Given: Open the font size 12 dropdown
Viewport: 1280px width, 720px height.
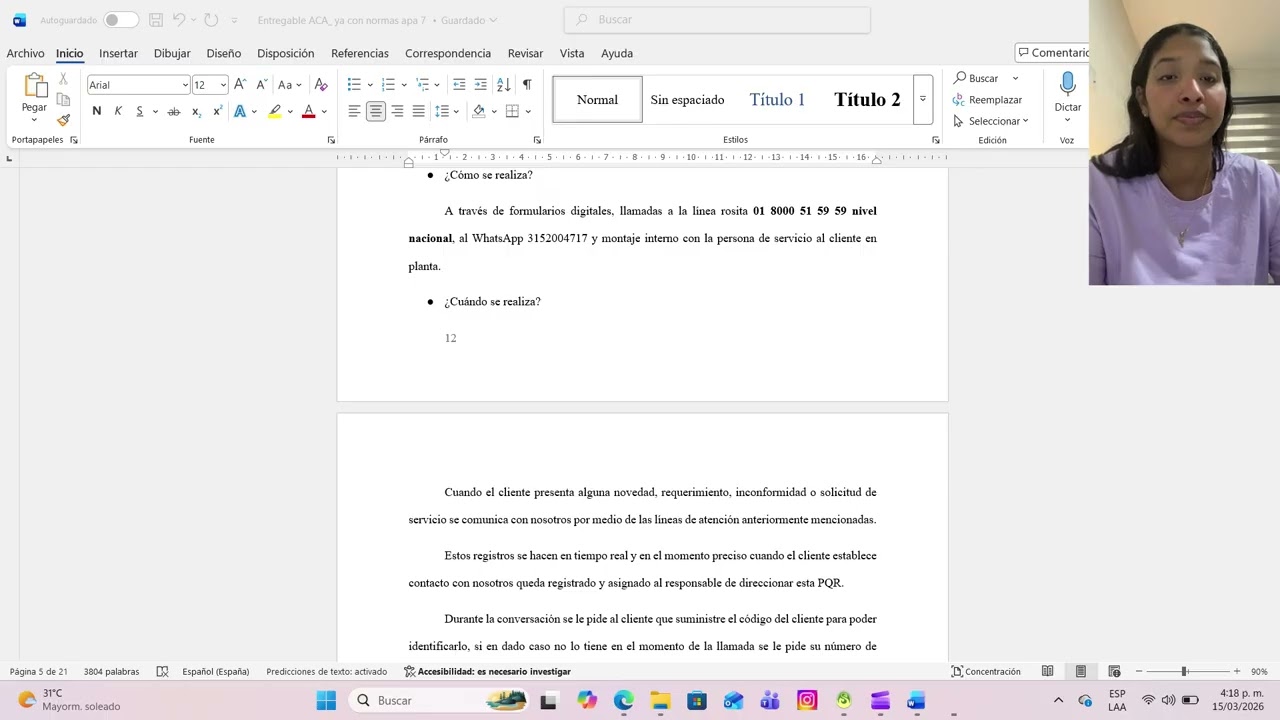Looking at the screenshot, I should coord(222,85).
